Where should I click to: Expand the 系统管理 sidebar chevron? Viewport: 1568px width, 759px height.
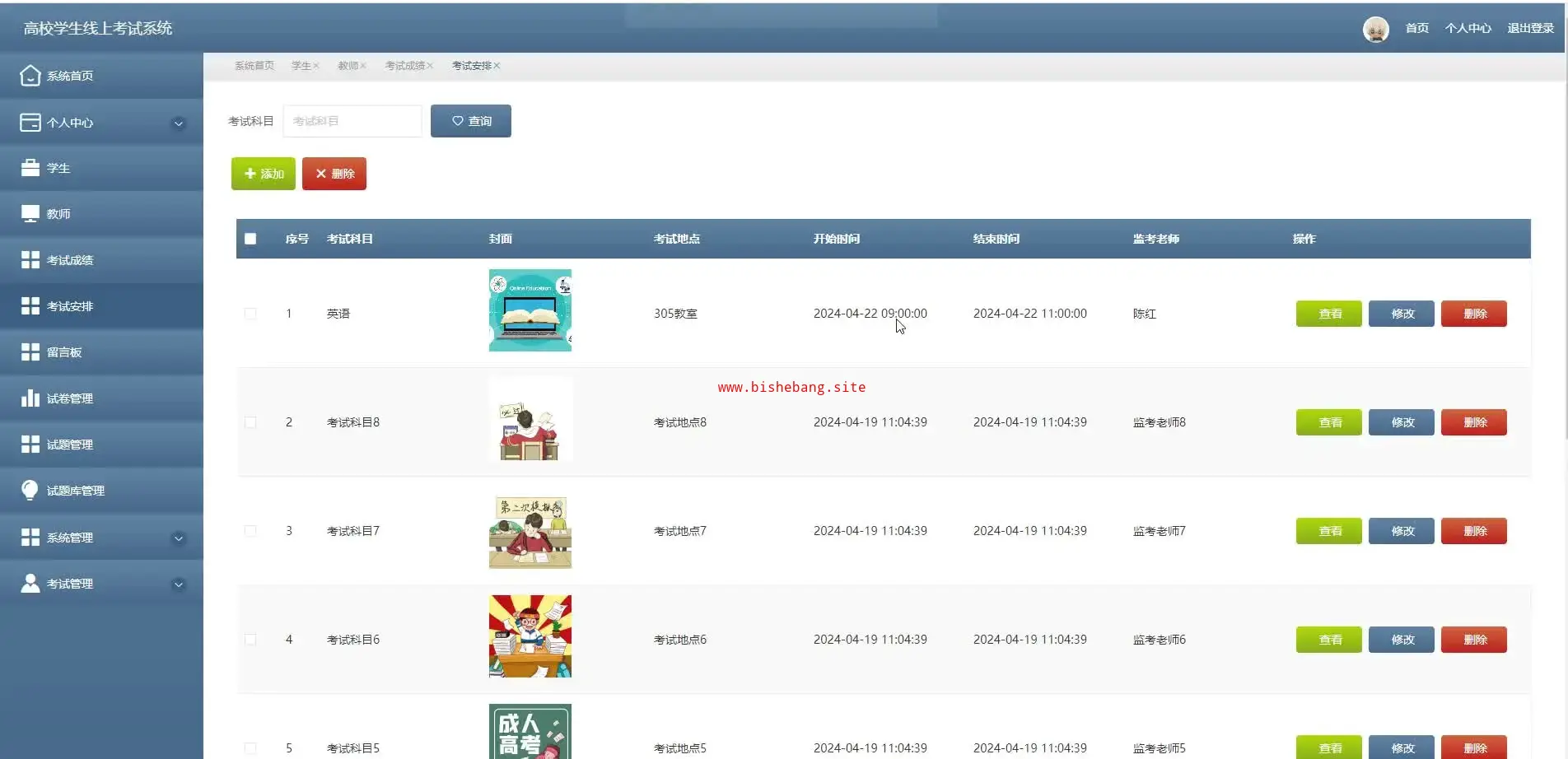point(178,538)
